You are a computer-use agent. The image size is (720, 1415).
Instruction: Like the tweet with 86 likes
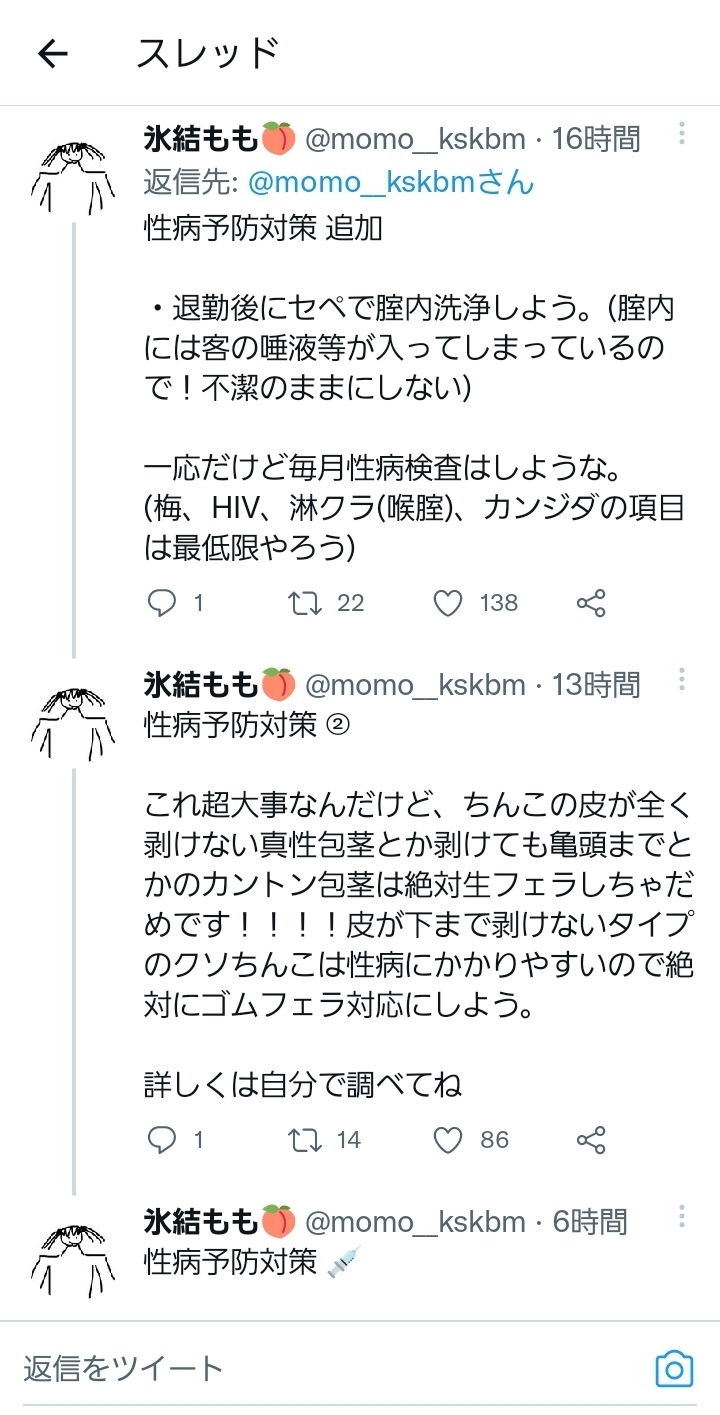(x=449, y=1140)
